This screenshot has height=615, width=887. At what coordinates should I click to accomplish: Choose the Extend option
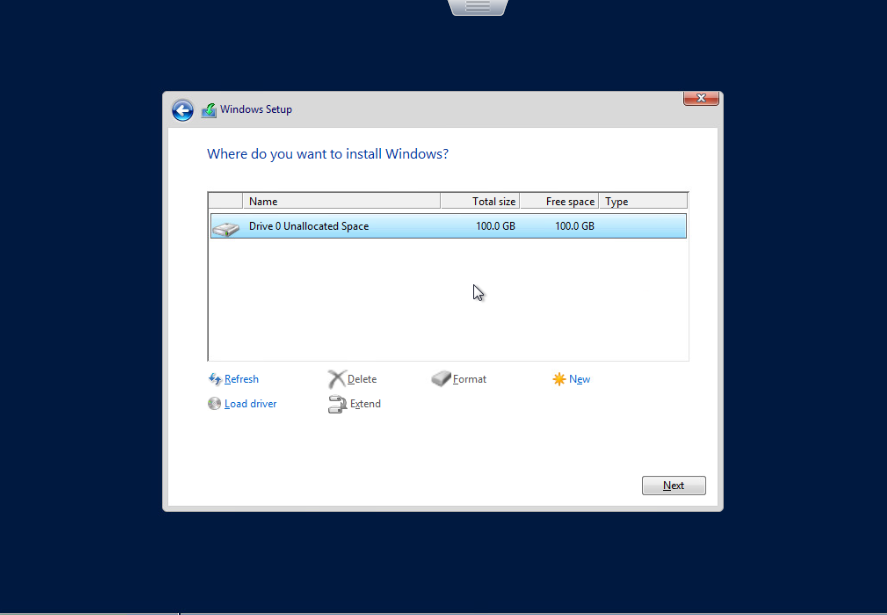tap(365, 403)
